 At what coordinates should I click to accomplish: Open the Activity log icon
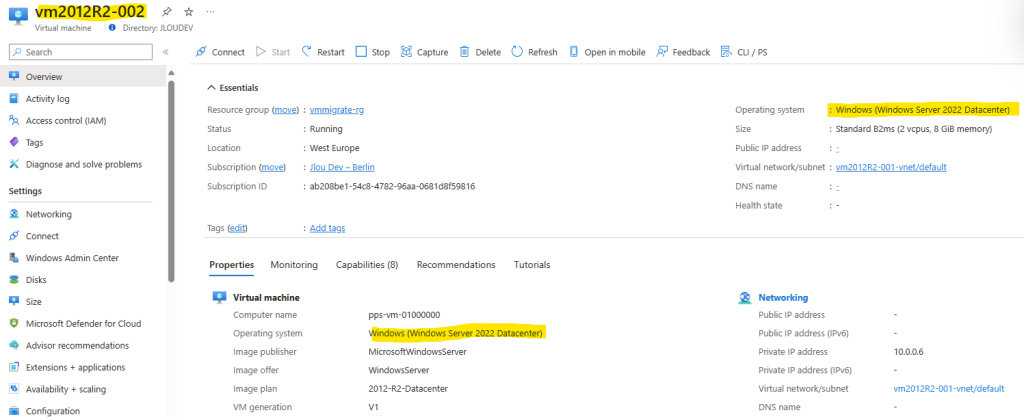pyautogui.click(x=14, y=99)
